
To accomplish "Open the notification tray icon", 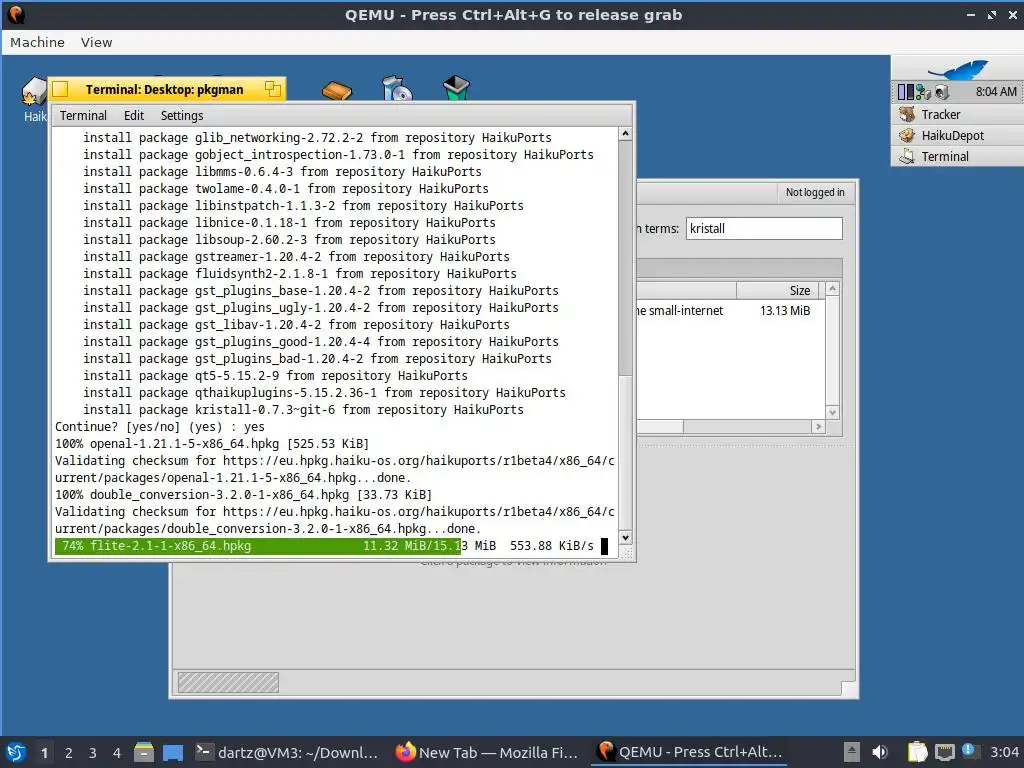I will point(969,751).
